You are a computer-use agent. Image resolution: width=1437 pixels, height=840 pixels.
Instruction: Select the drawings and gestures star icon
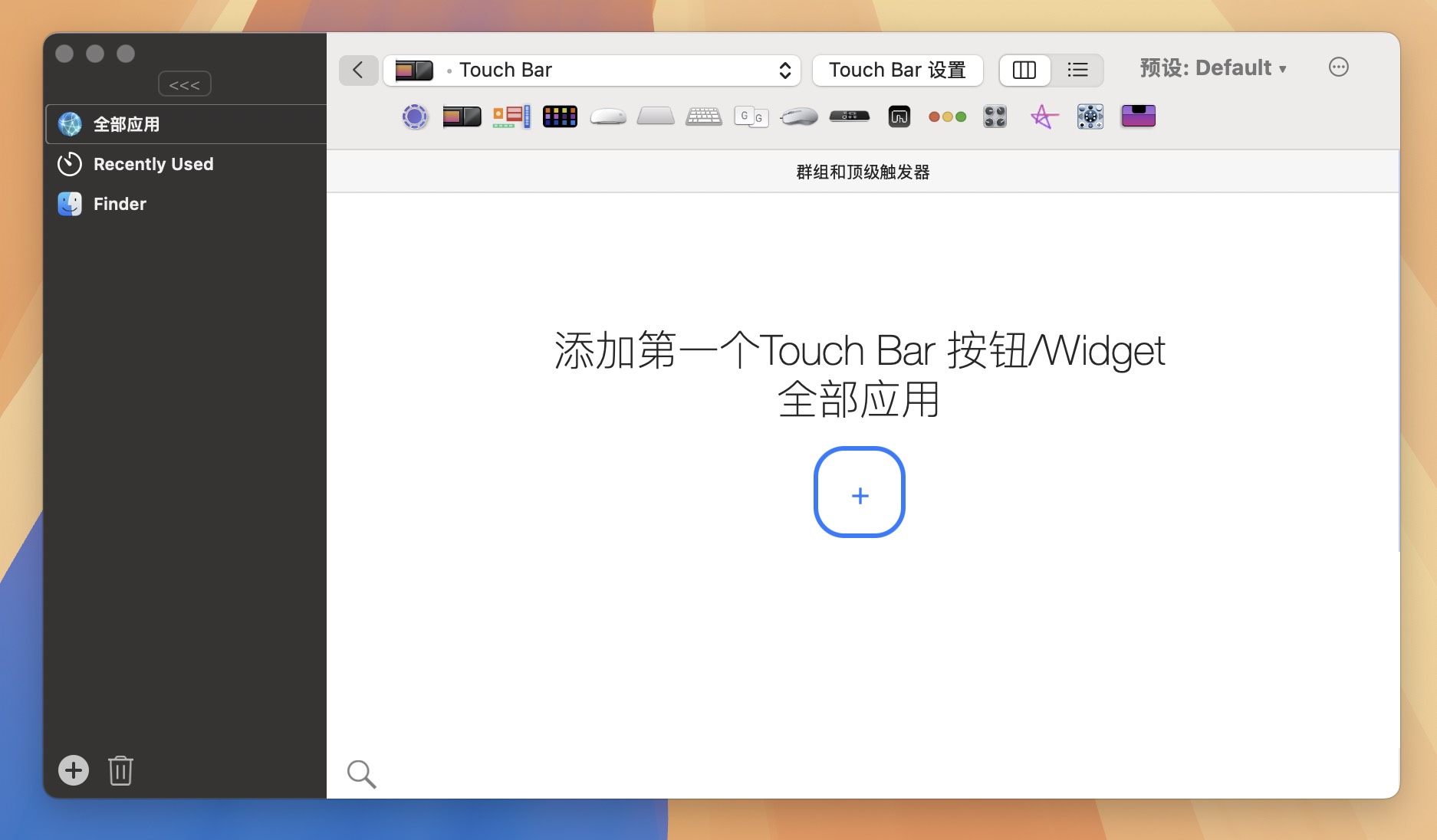(x=1043, y=116)
